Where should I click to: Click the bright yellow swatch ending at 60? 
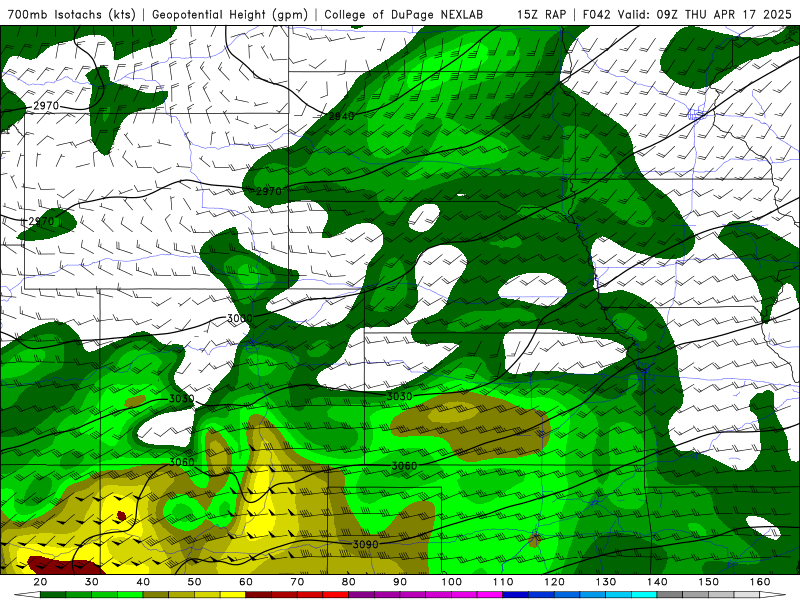pos(233,595)
